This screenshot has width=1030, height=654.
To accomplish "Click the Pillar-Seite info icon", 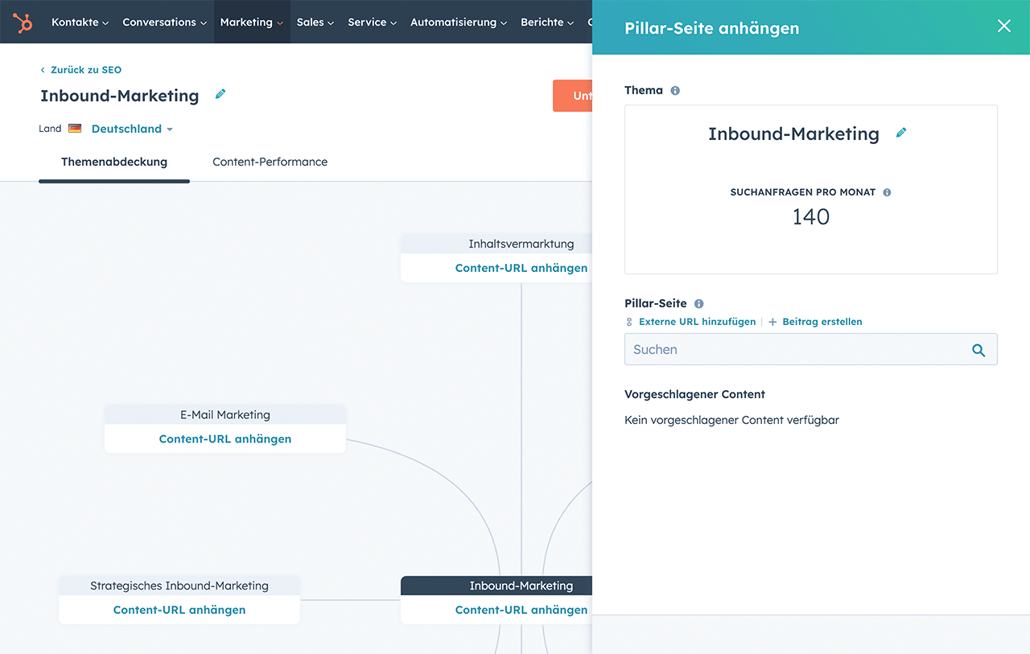I will point(698,303).
